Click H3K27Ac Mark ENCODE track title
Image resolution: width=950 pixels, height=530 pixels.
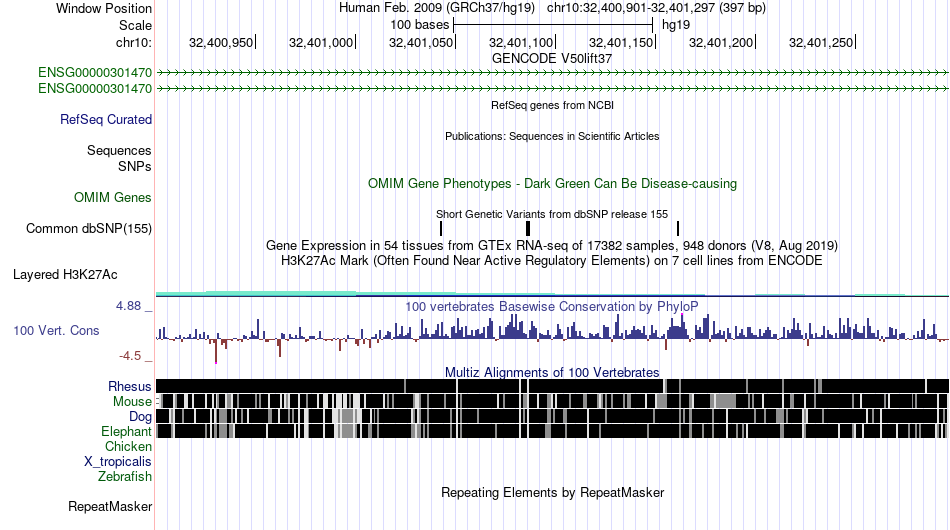552,261
